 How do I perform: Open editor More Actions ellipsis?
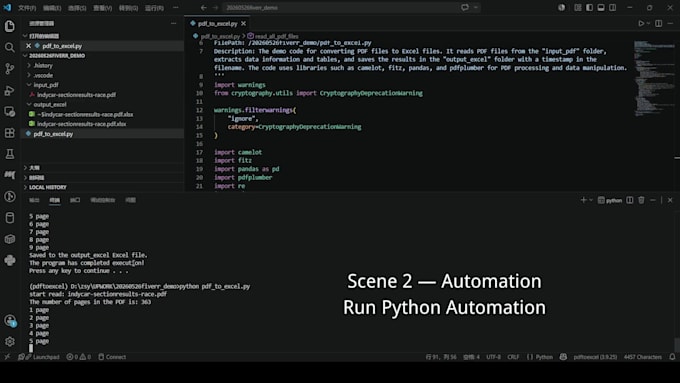pos(670,23)
